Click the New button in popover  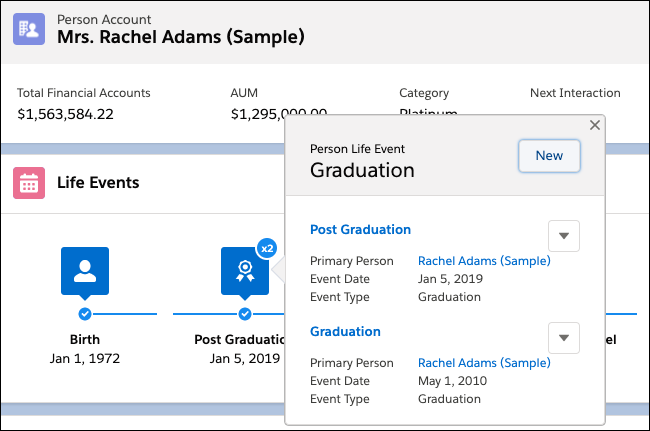(x=549, y=155)
